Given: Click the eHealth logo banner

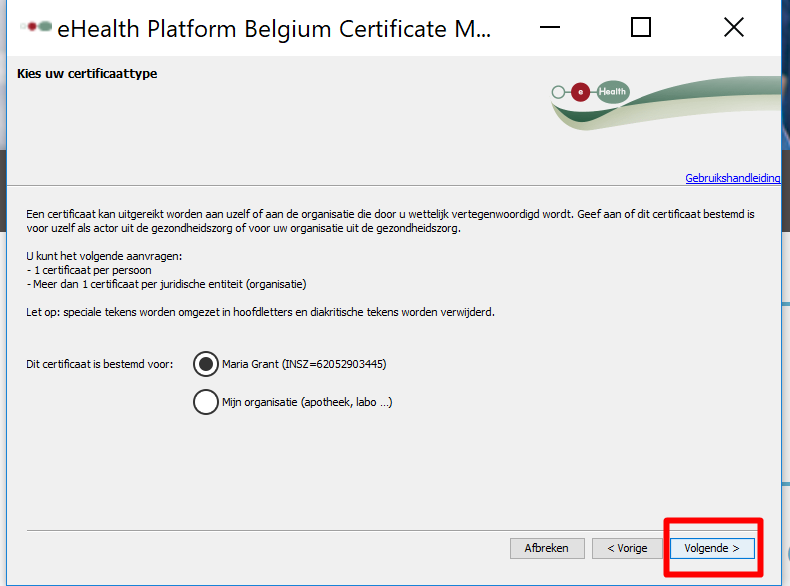Looking at the screenshot, I should 665,103.
